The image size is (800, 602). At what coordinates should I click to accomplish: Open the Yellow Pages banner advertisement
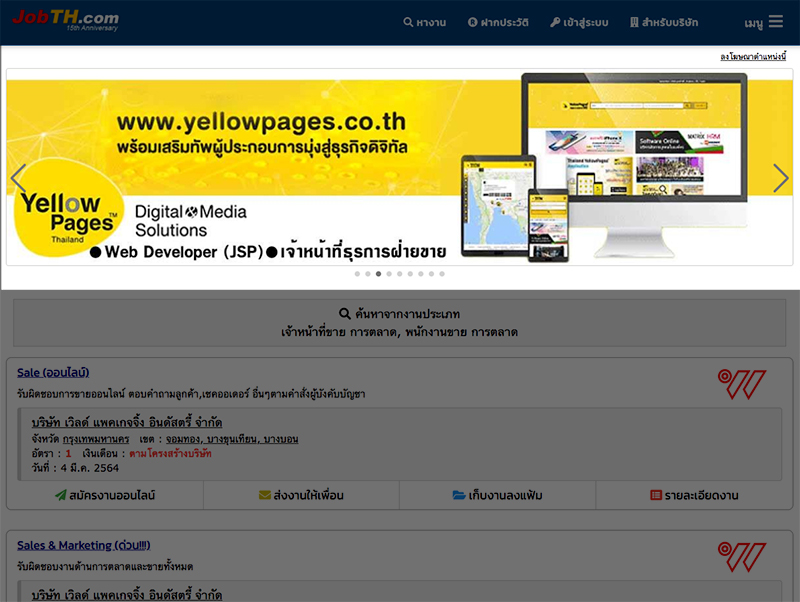coord(399,167)
